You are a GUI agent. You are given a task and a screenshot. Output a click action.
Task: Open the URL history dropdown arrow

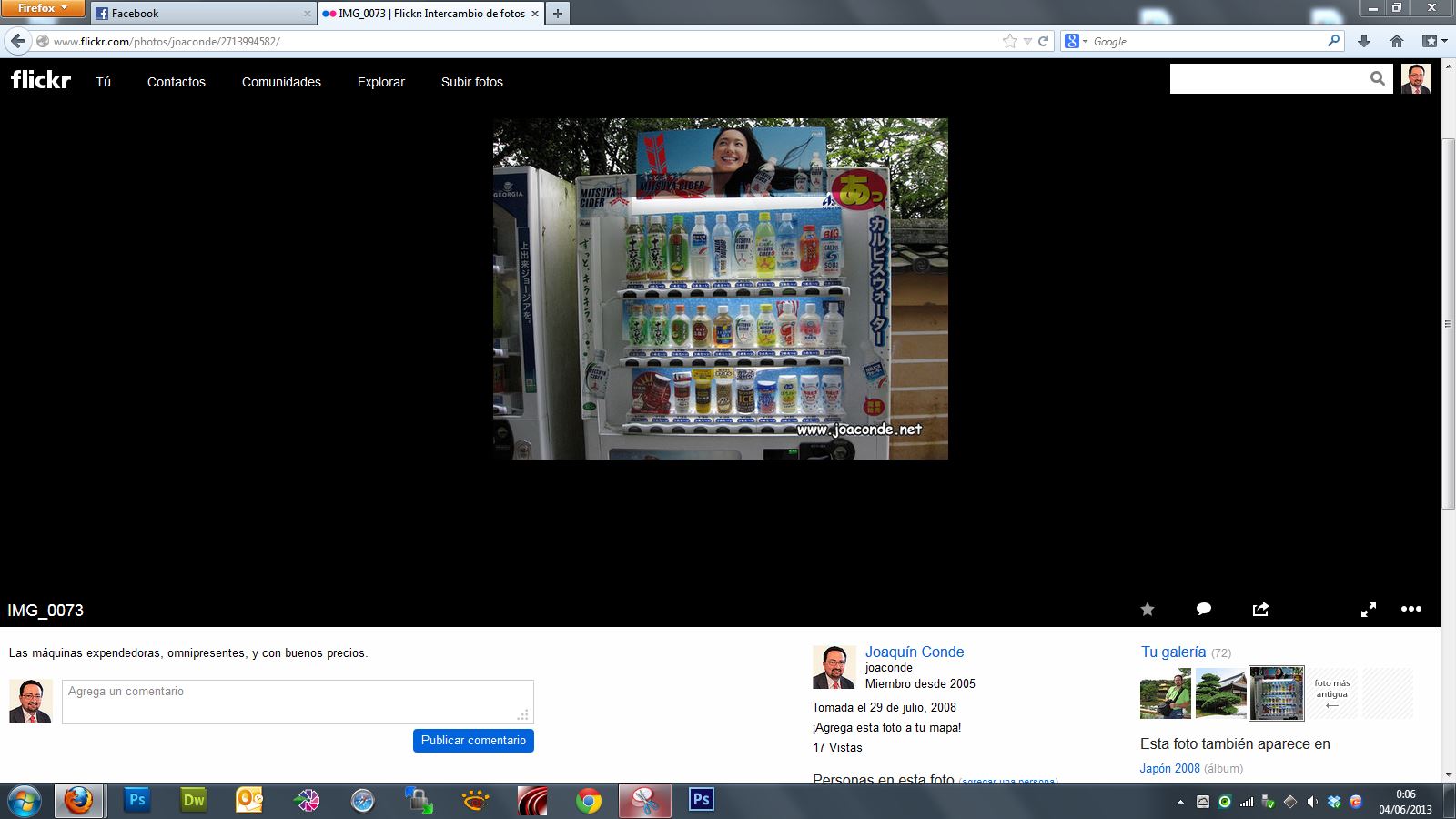(1027, 41)
